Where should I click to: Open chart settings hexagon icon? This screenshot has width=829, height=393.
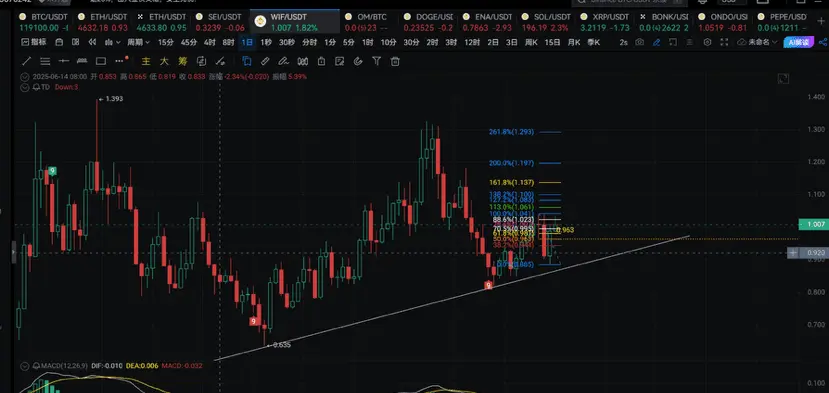pyautogui.click(x=707, y=42)
